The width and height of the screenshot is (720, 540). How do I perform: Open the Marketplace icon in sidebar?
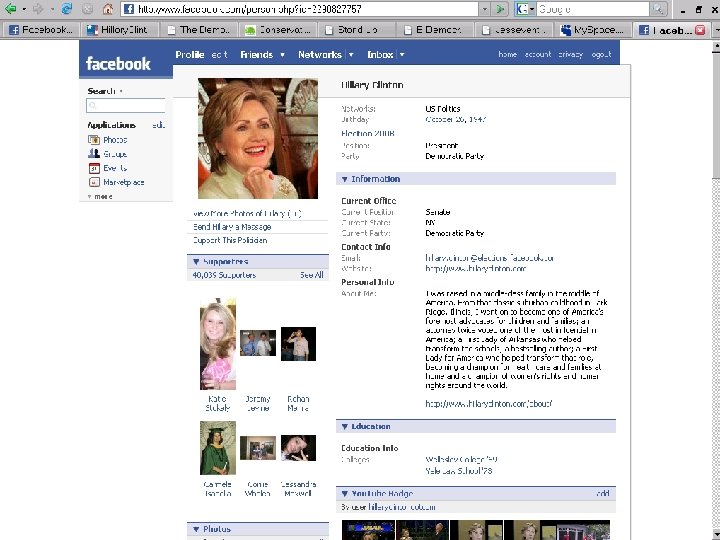(x=94, y=182)
